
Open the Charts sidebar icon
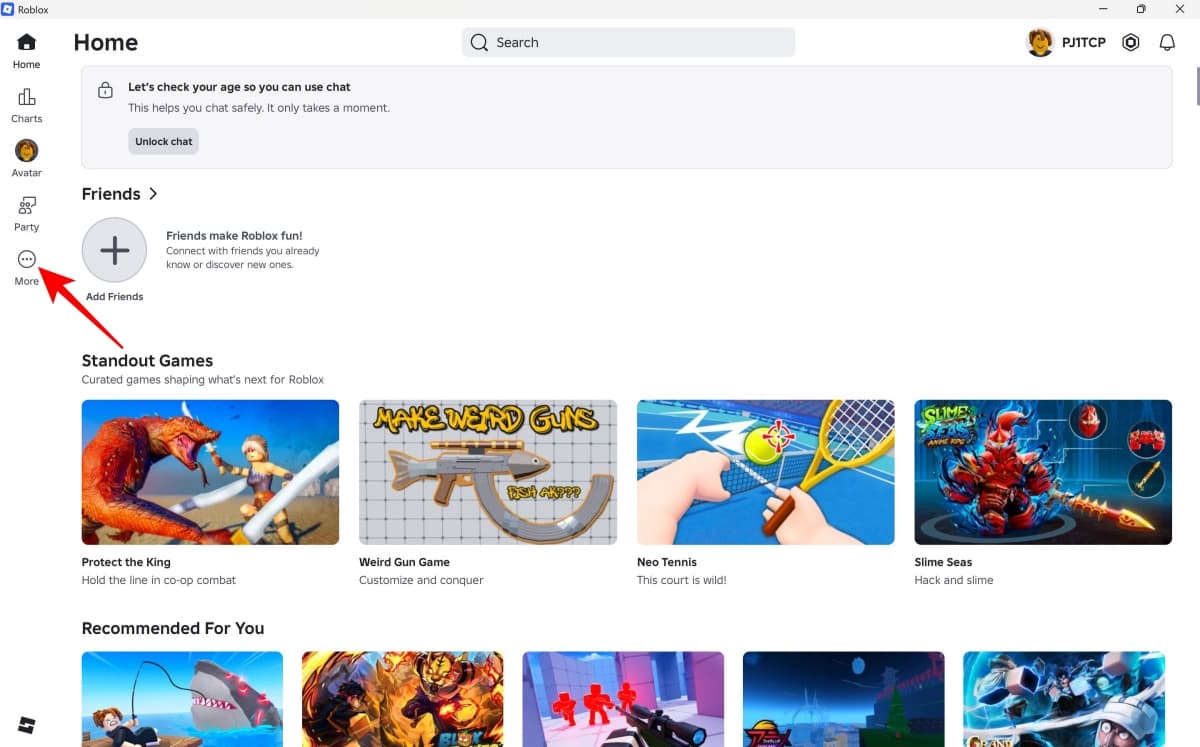point(27,96)
